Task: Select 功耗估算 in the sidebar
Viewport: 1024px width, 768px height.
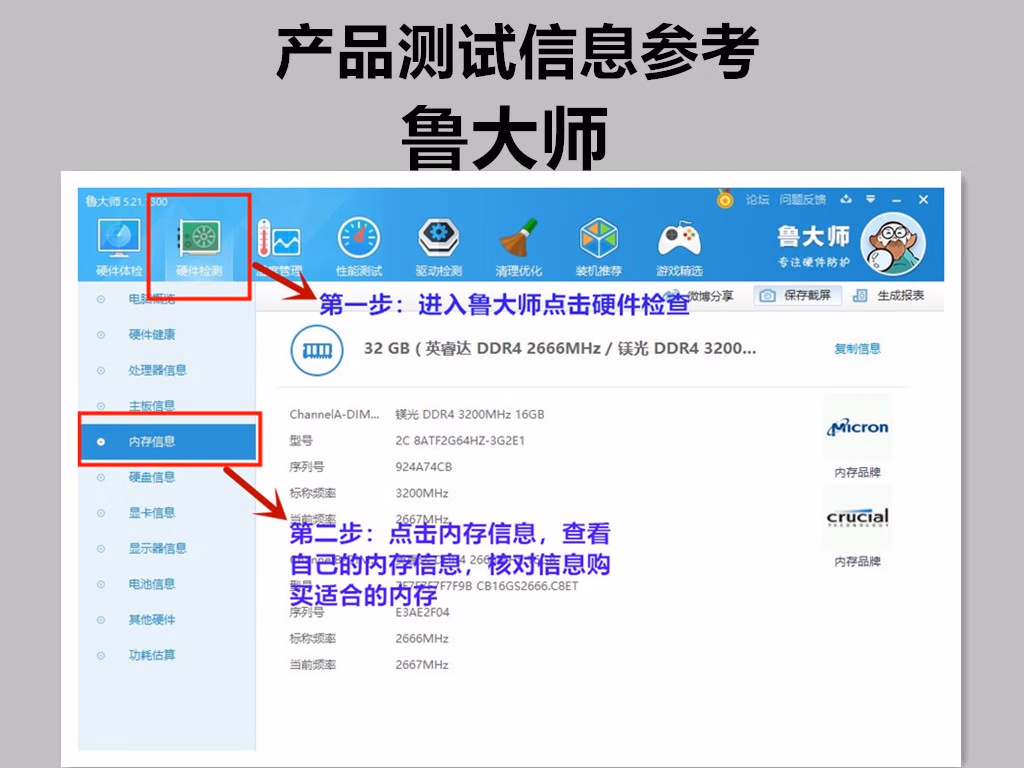Action: [x=152, y=655]
